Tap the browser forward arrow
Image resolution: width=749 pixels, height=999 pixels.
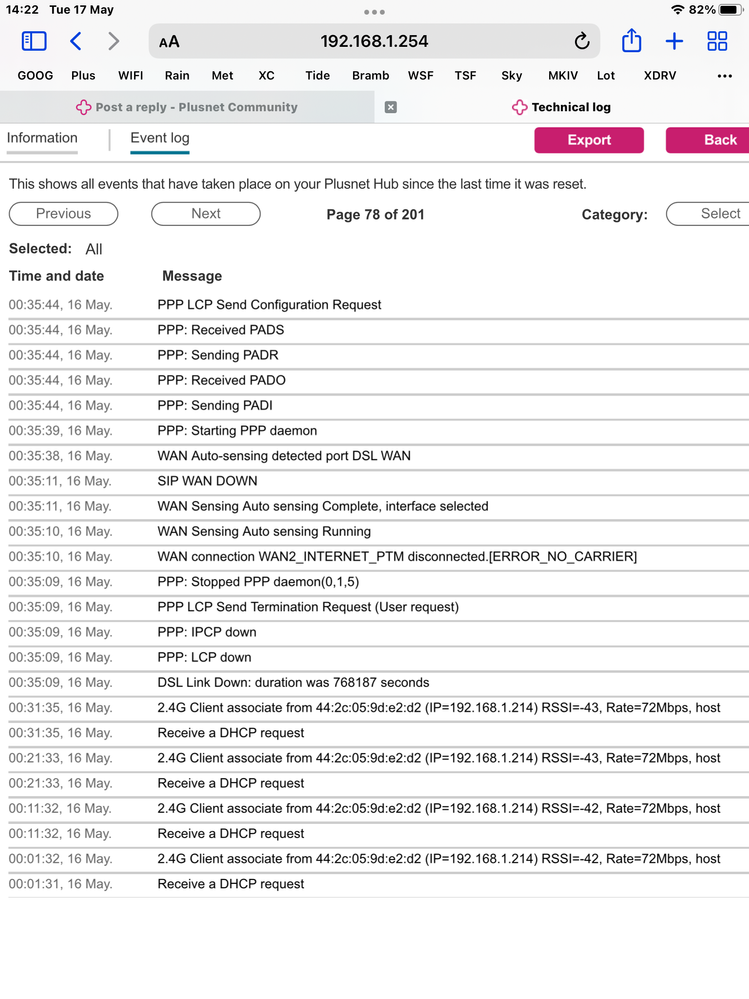[113, 41]
